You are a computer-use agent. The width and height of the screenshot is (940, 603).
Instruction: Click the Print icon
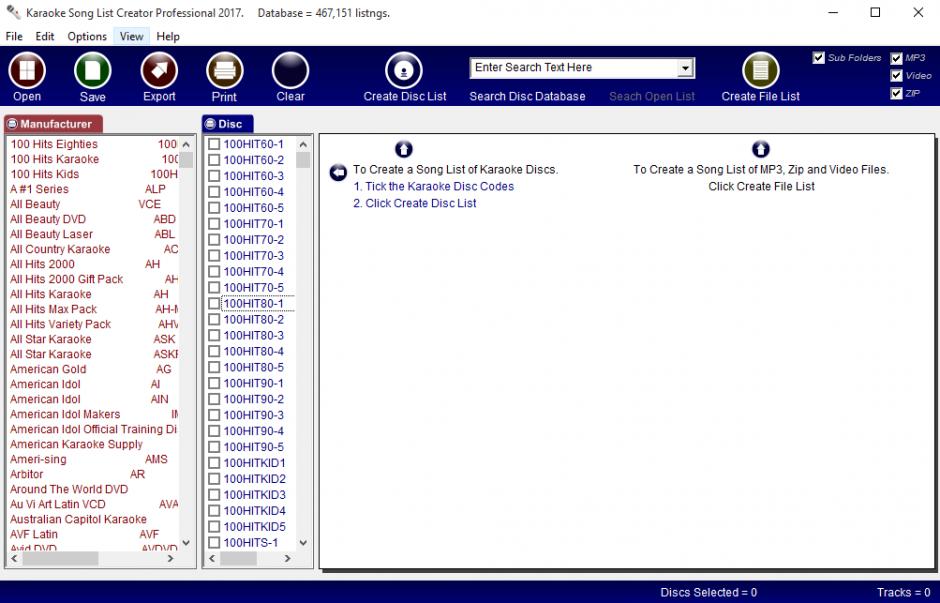[x=224, y=70]
